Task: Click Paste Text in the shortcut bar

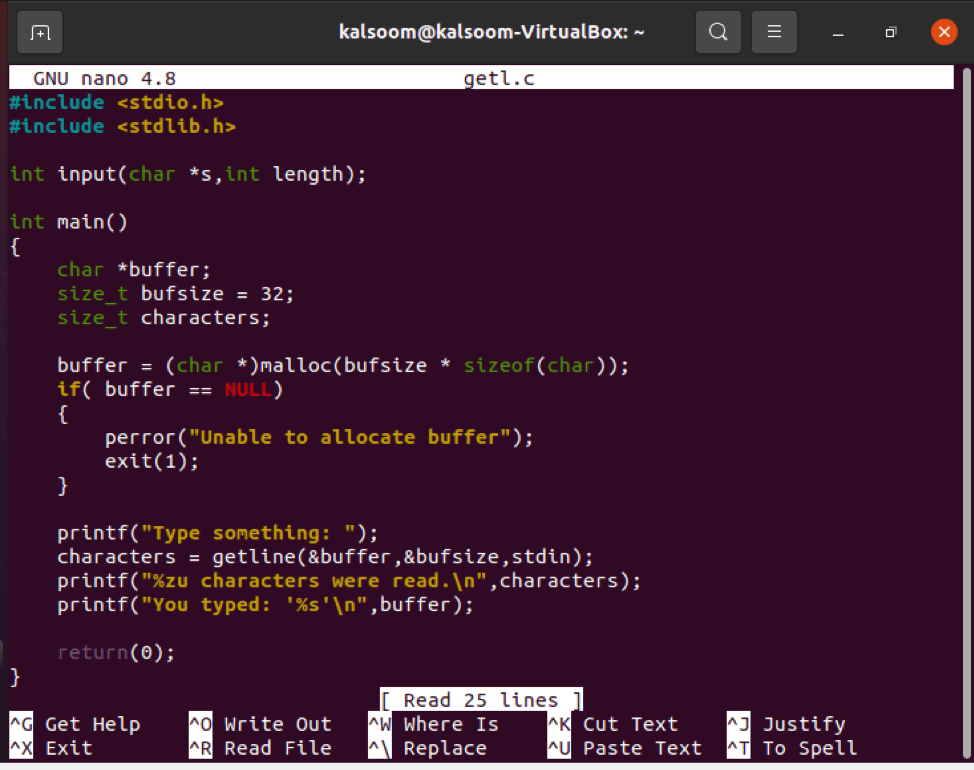Action: tap(642, 747)
